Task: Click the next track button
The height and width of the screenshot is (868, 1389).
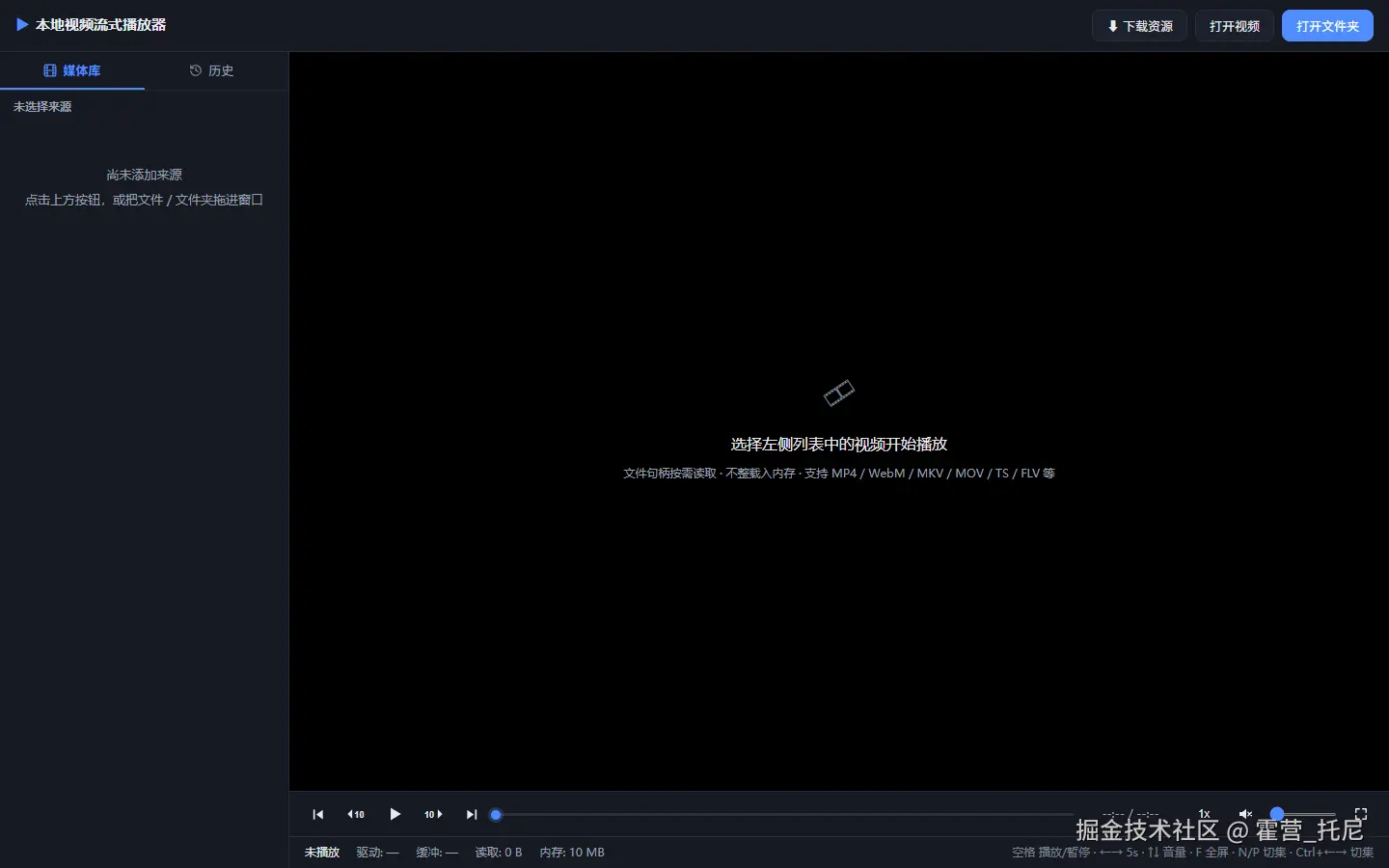Action: [472, 815]
